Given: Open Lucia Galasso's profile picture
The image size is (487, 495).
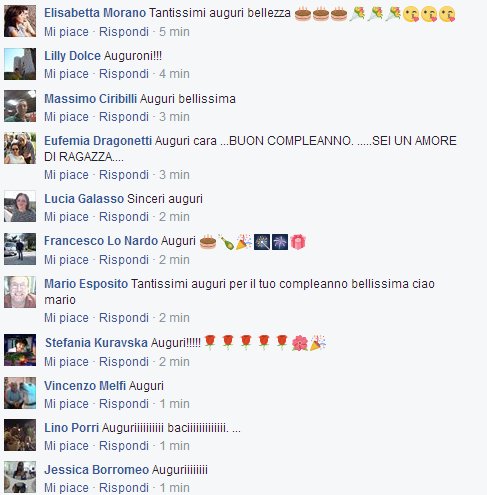Looking at the screenshot, I should [20, 206].
